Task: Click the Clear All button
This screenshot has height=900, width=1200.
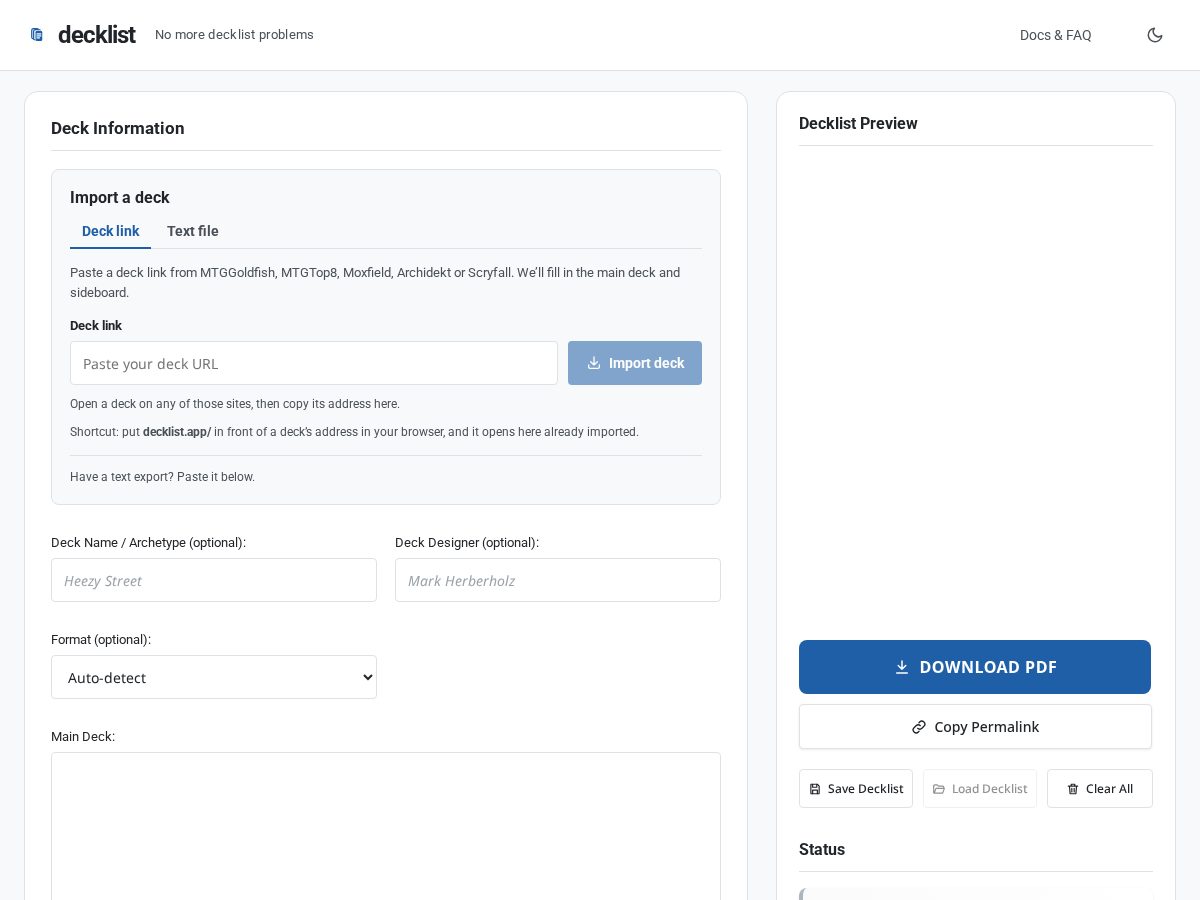Action: [x=1100, y=789]
